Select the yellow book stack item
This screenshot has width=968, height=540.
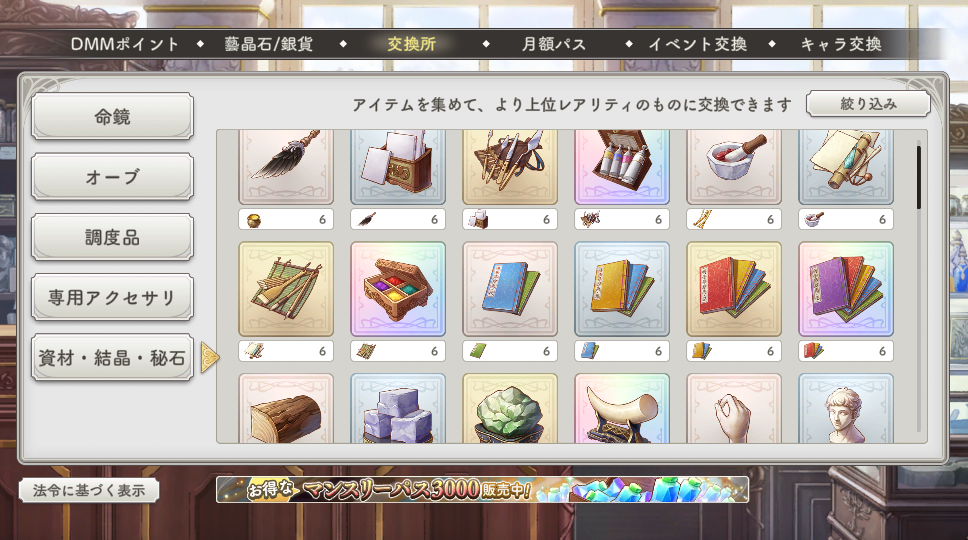tap(622, 289)
